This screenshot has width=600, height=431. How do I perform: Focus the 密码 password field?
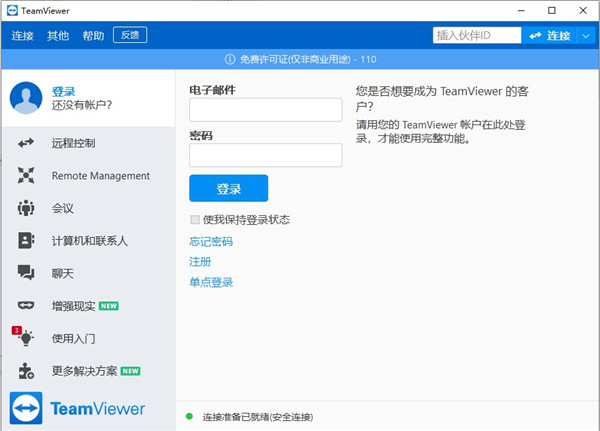click(266, 155)
